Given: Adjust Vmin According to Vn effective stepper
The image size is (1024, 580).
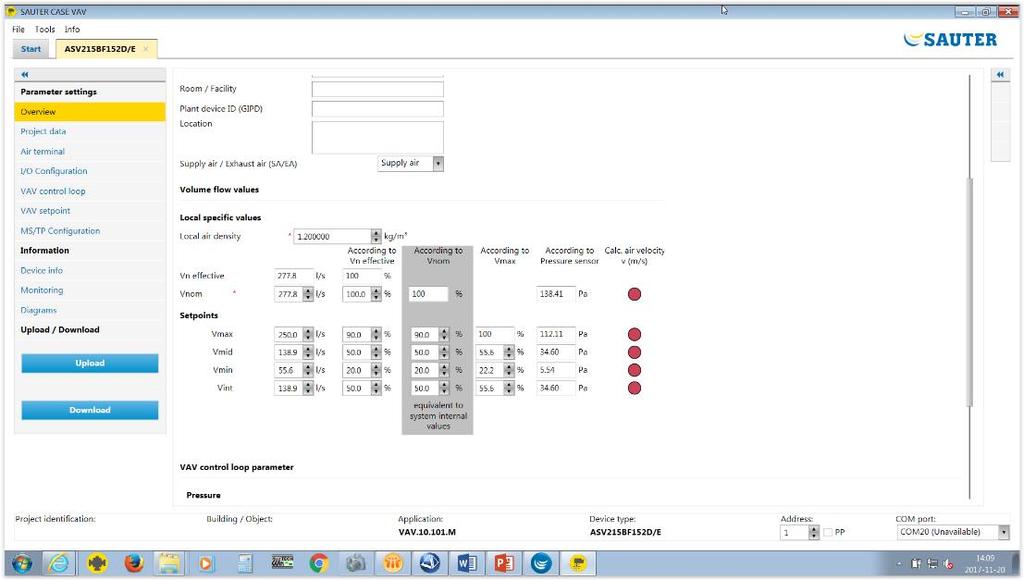Looking at the screenshot, I should 376,370.
